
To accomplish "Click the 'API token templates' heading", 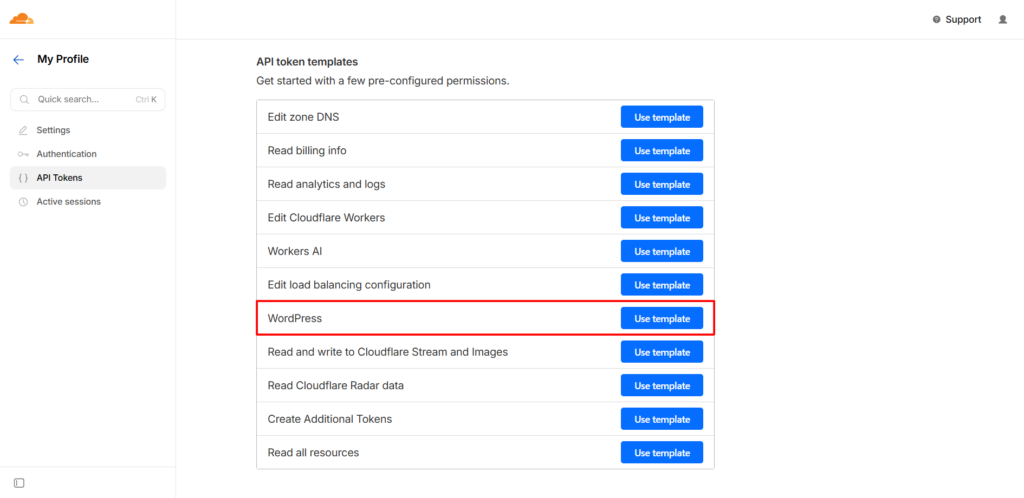I will click(x=307, y=62).
